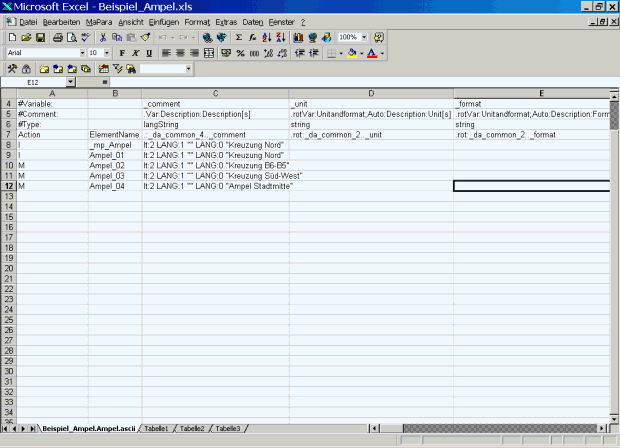
Task: Launch the Chart Wizard icon
Action: (298, 38)
